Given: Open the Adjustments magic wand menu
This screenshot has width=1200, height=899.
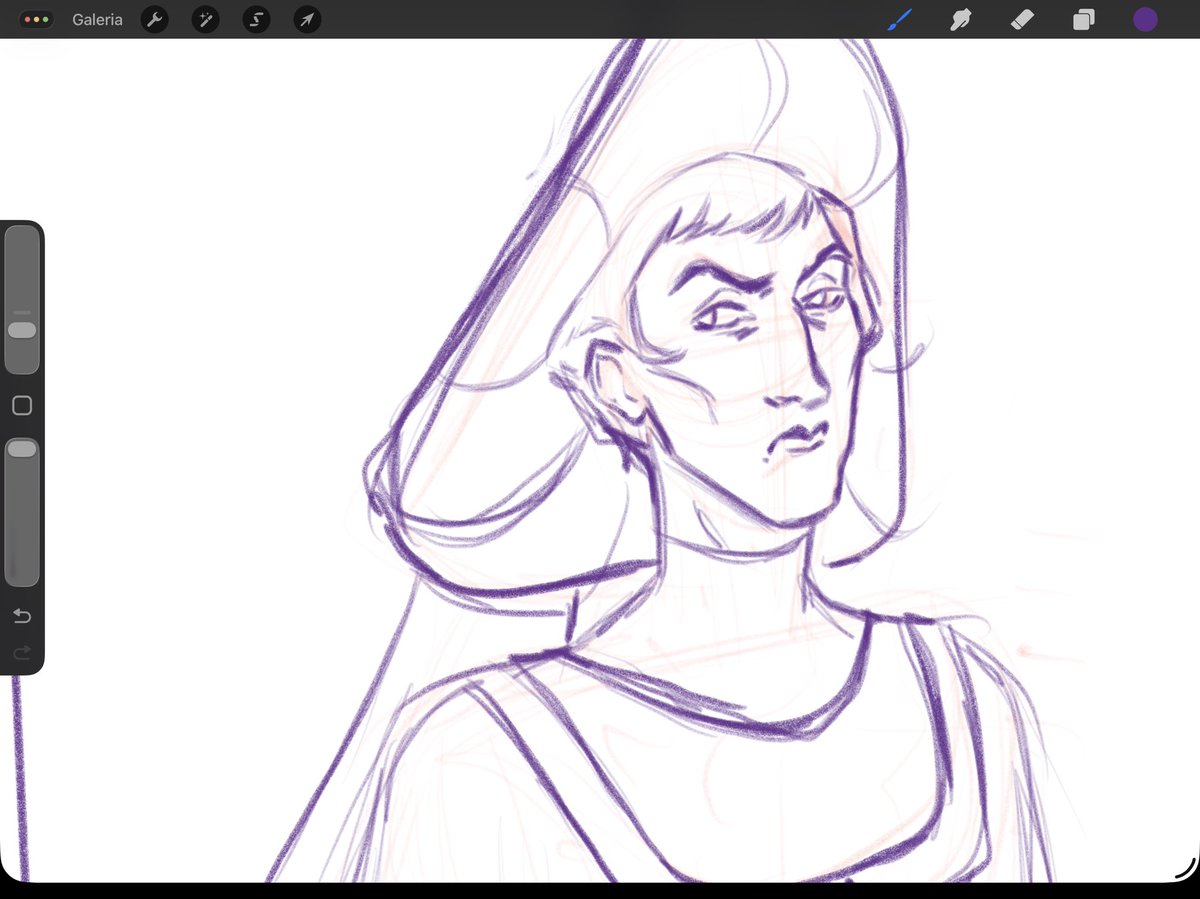Looking at the screenshot, I should [x=205, y=19].
